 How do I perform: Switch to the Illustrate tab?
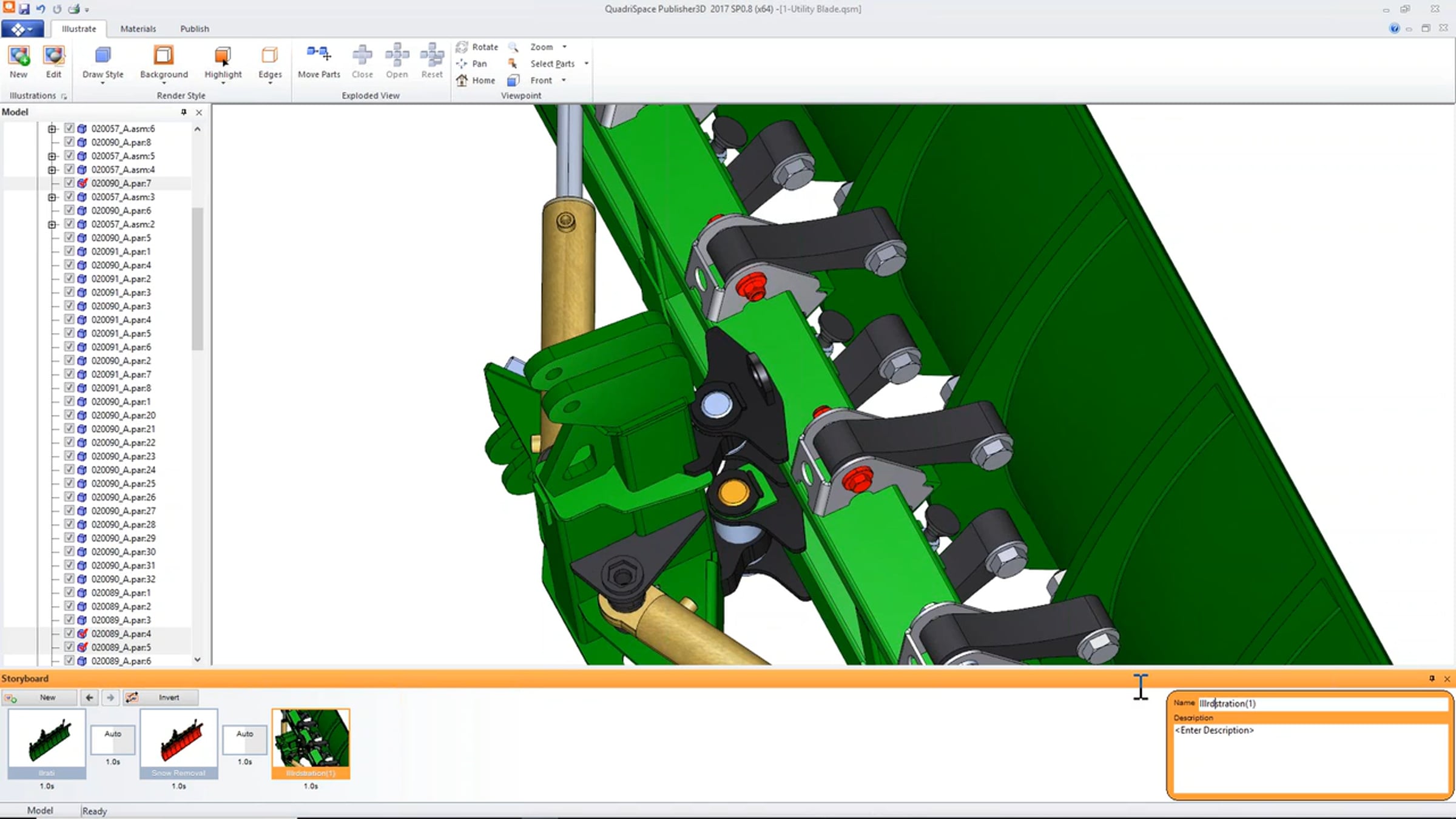point(79,29)
